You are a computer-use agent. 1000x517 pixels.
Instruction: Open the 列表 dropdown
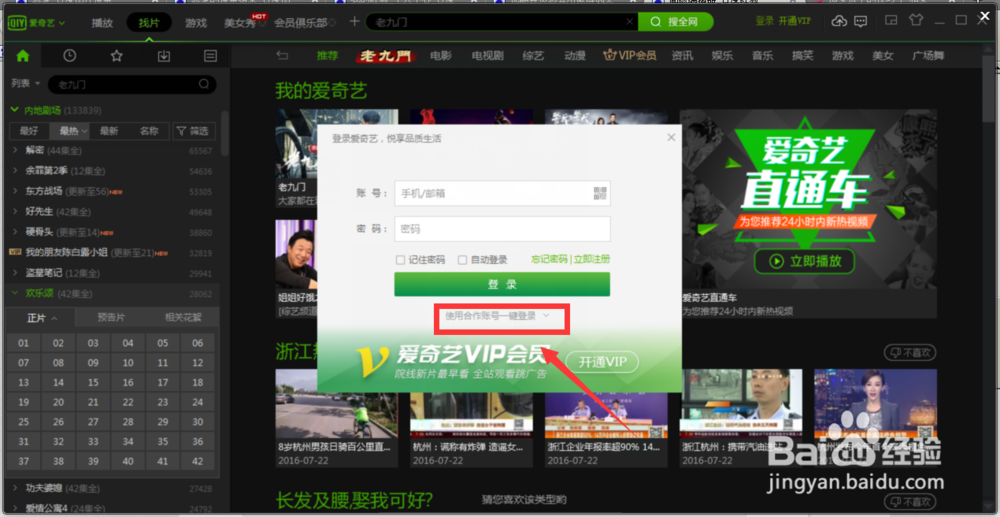(x=26, y=84)
